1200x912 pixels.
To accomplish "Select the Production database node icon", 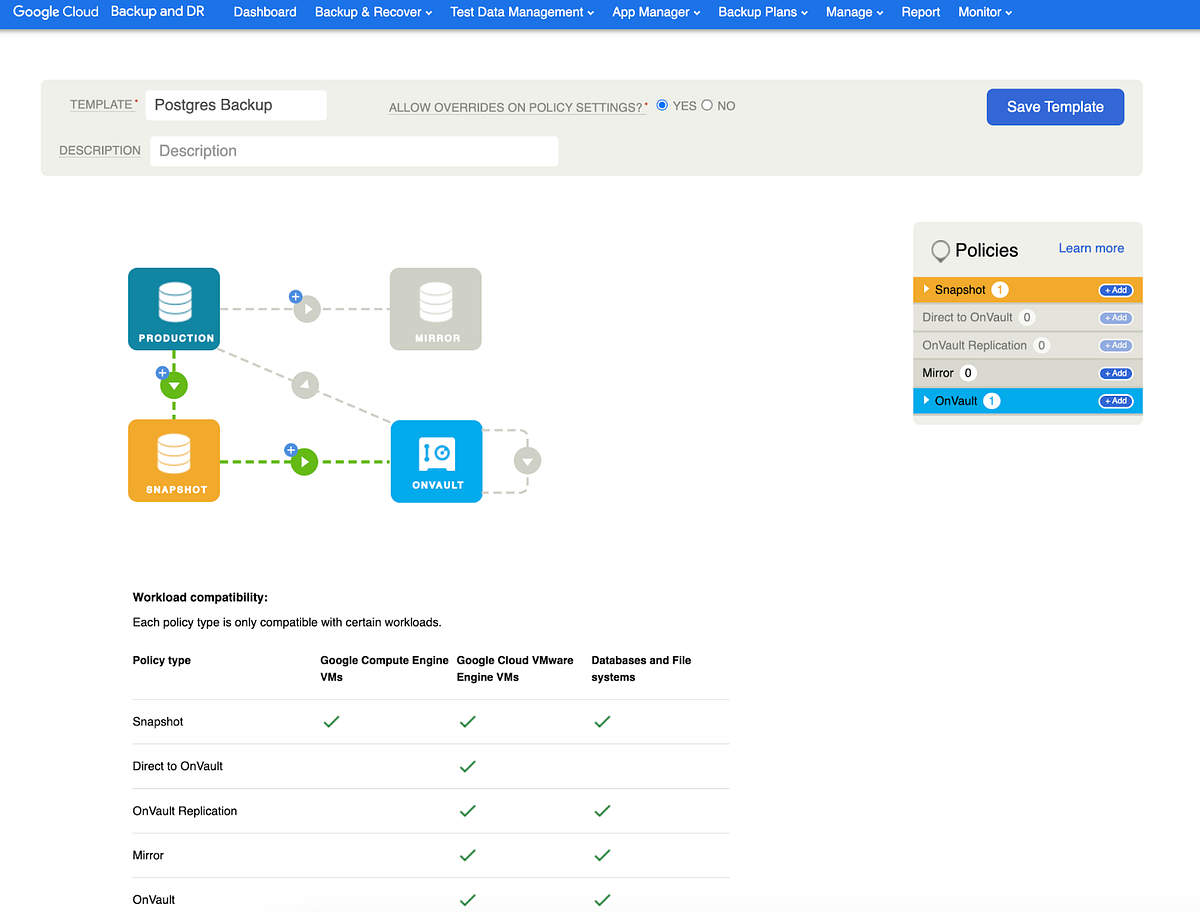I will pyautogui.click(x=174, y=309).
